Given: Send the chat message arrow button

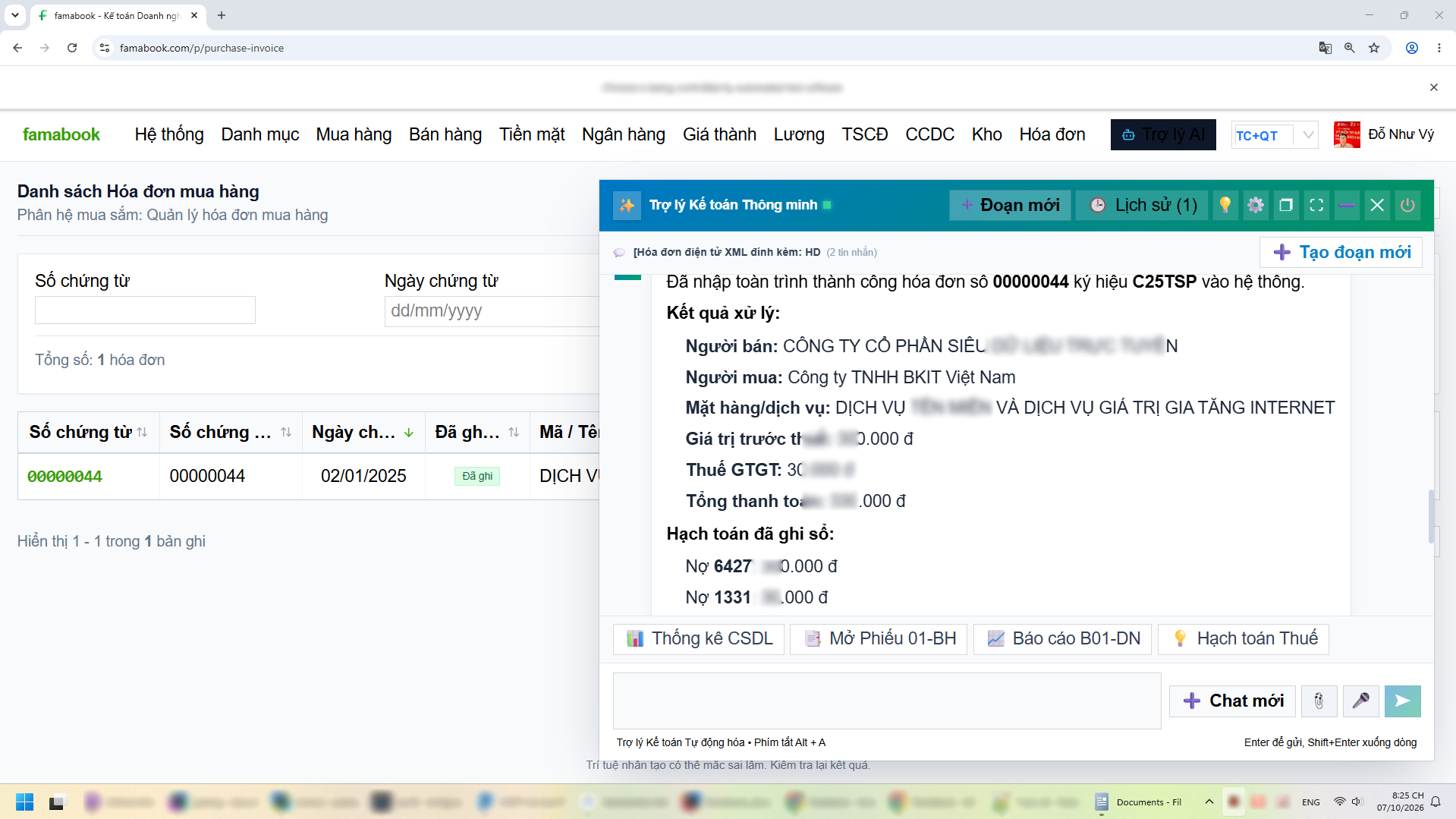Looking at the screenshot, I should point(1402,701).
